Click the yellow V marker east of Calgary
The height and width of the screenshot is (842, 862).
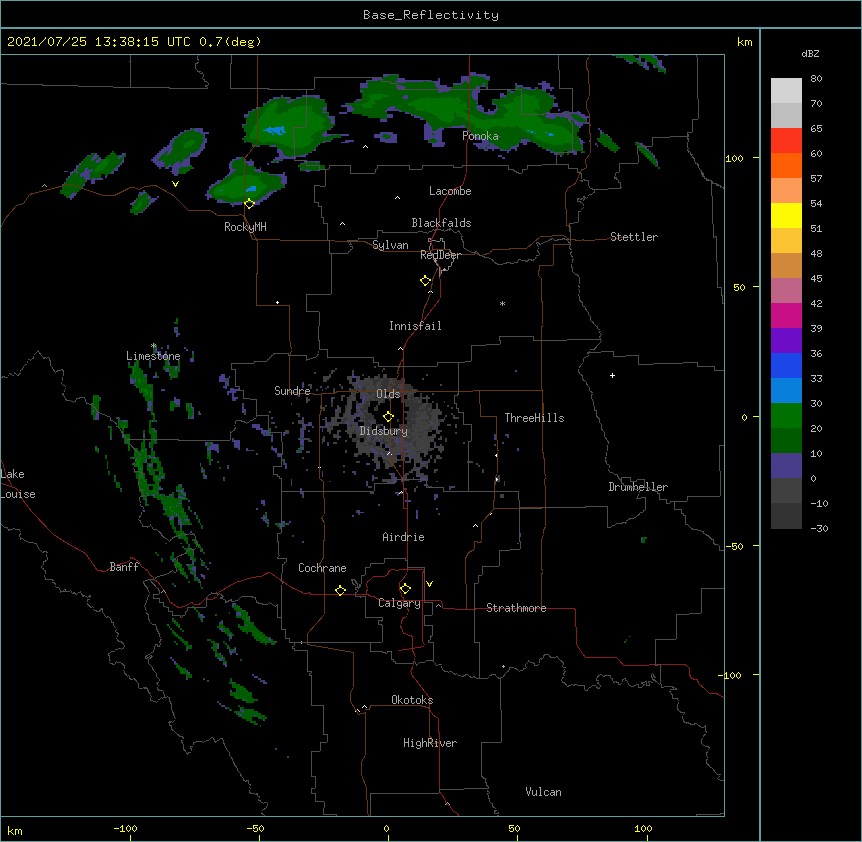pos(429,584)
